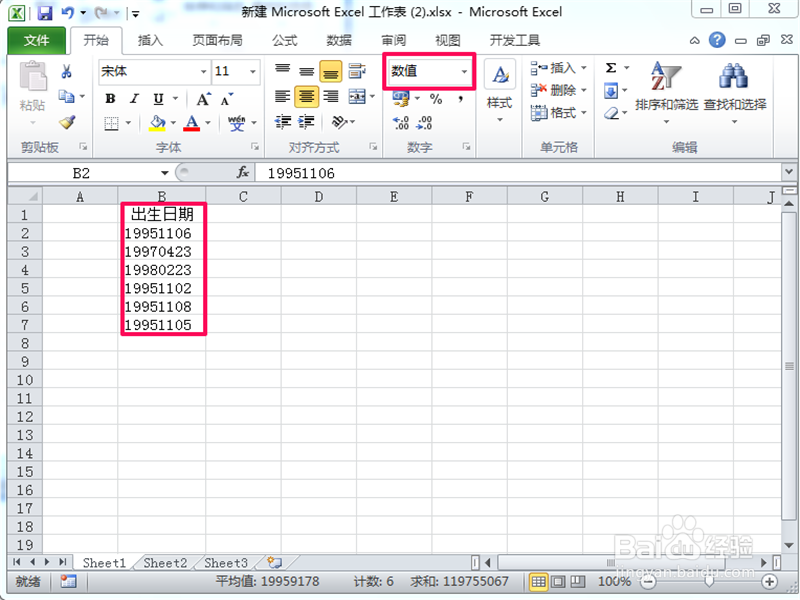Toggle top align
This screenshot has height=600, width=800.
click(282, 71)
